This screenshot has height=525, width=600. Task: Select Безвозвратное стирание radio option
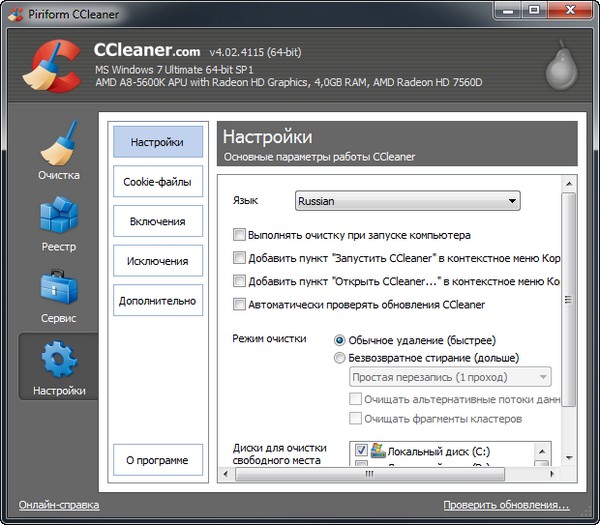(x=340, y=357)
